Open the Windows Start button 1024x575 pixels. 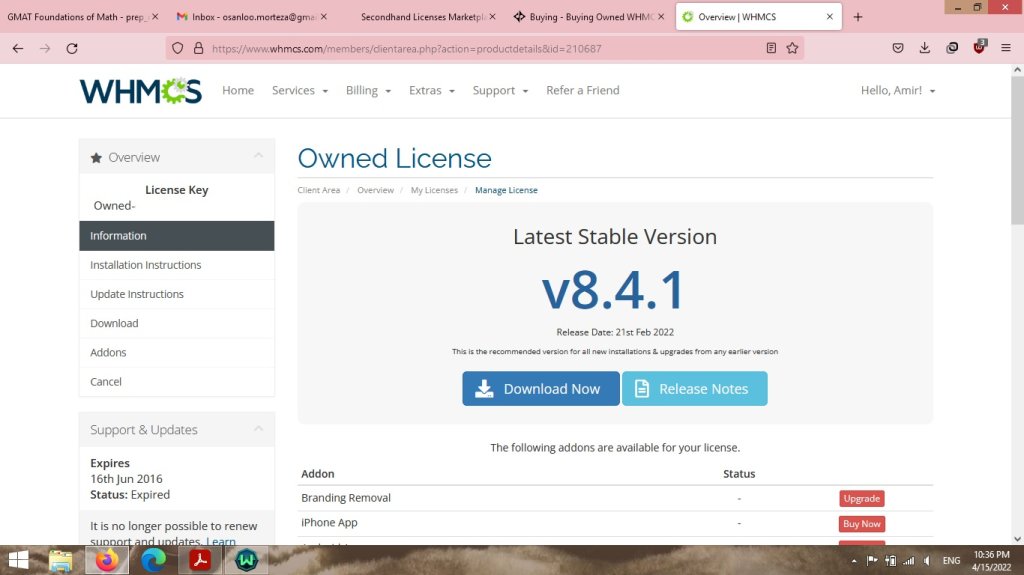click(18, 560)
